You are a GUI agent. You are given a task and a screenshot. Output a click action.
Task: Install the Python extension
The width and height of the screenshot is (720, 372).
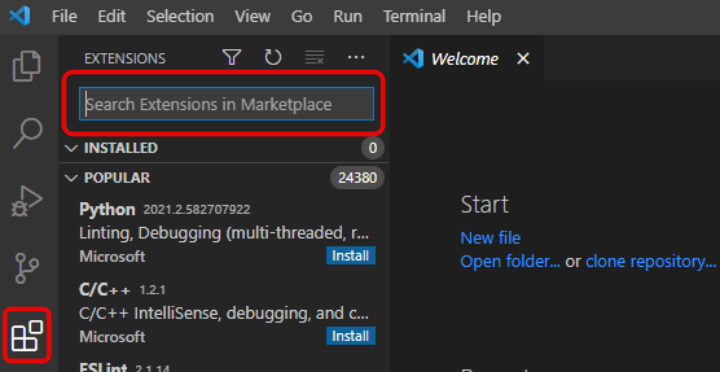tap(351, 255)
